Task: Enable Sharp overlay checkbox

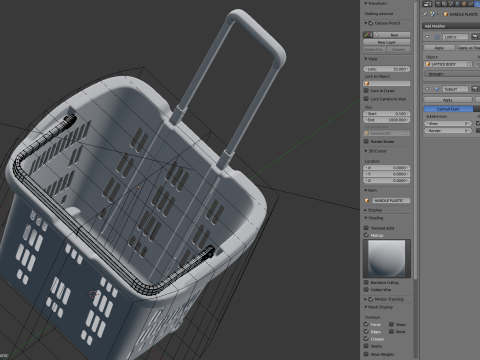Action: tap(392, 324)
